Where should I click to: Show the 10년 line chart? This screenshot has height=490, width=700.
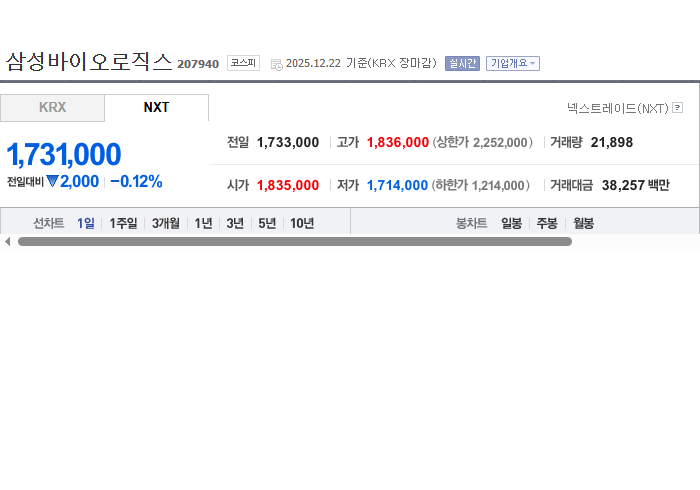point(302,223)
